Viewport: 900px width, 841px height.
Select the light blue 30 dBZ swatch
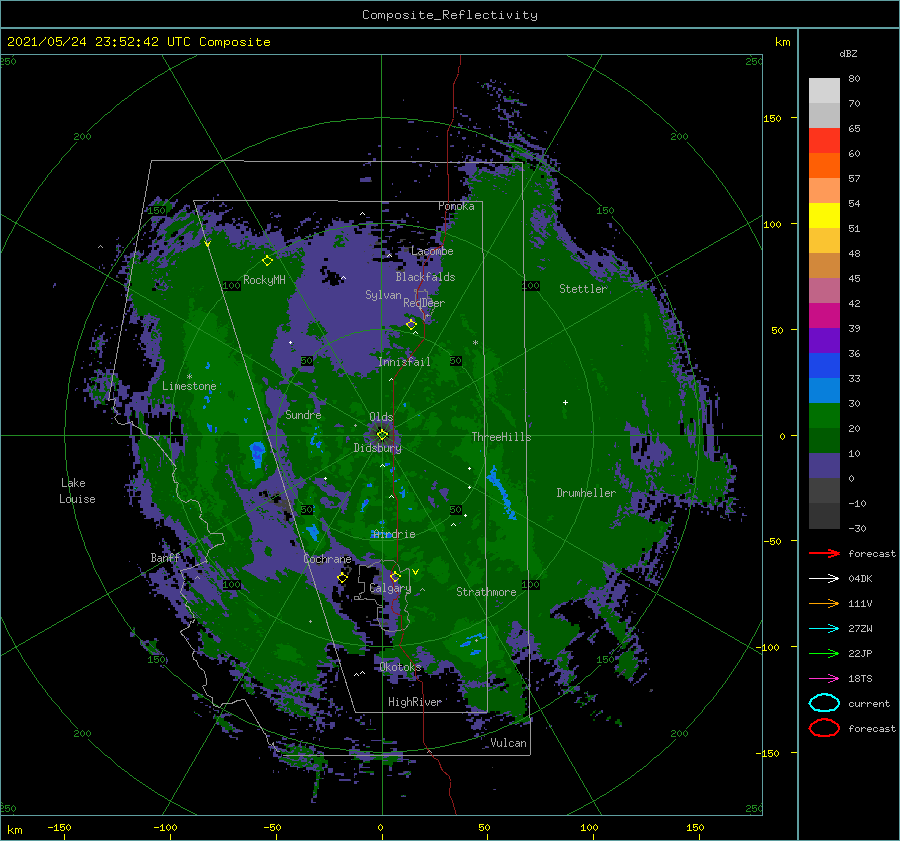coord(824,390)
